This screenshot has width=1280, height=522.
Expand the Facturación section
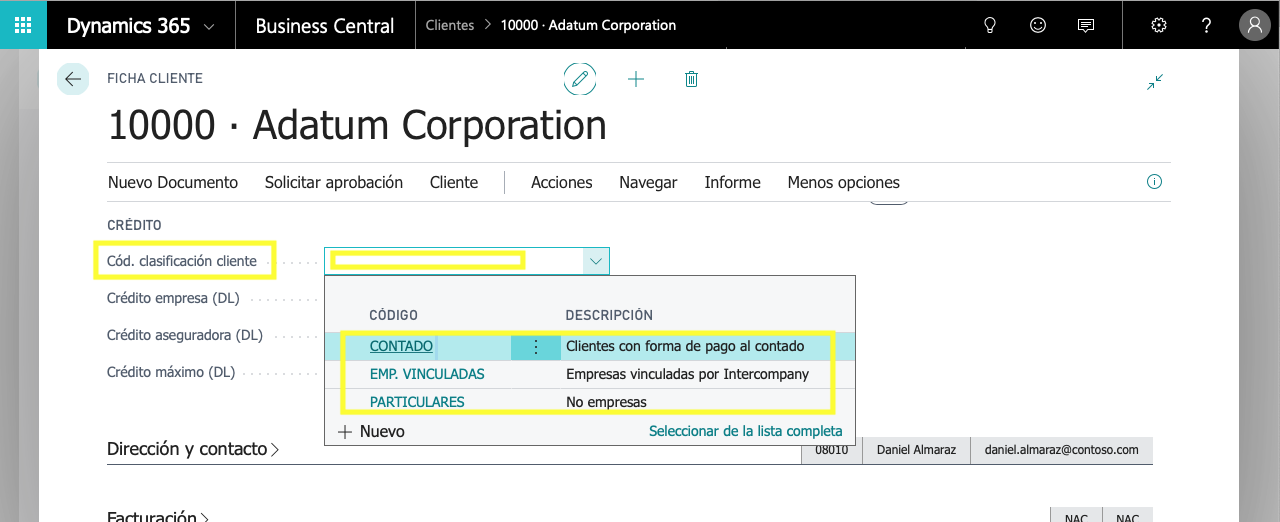158,517
